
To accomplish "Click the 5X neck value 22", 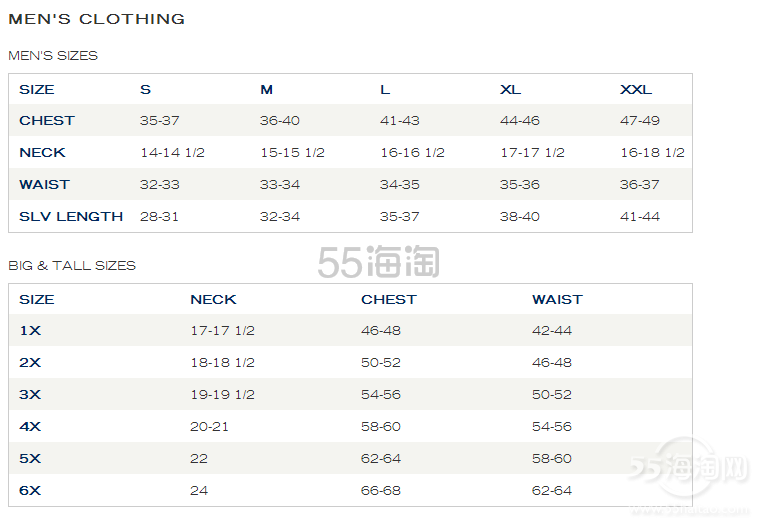I will [x=199, y=459].
